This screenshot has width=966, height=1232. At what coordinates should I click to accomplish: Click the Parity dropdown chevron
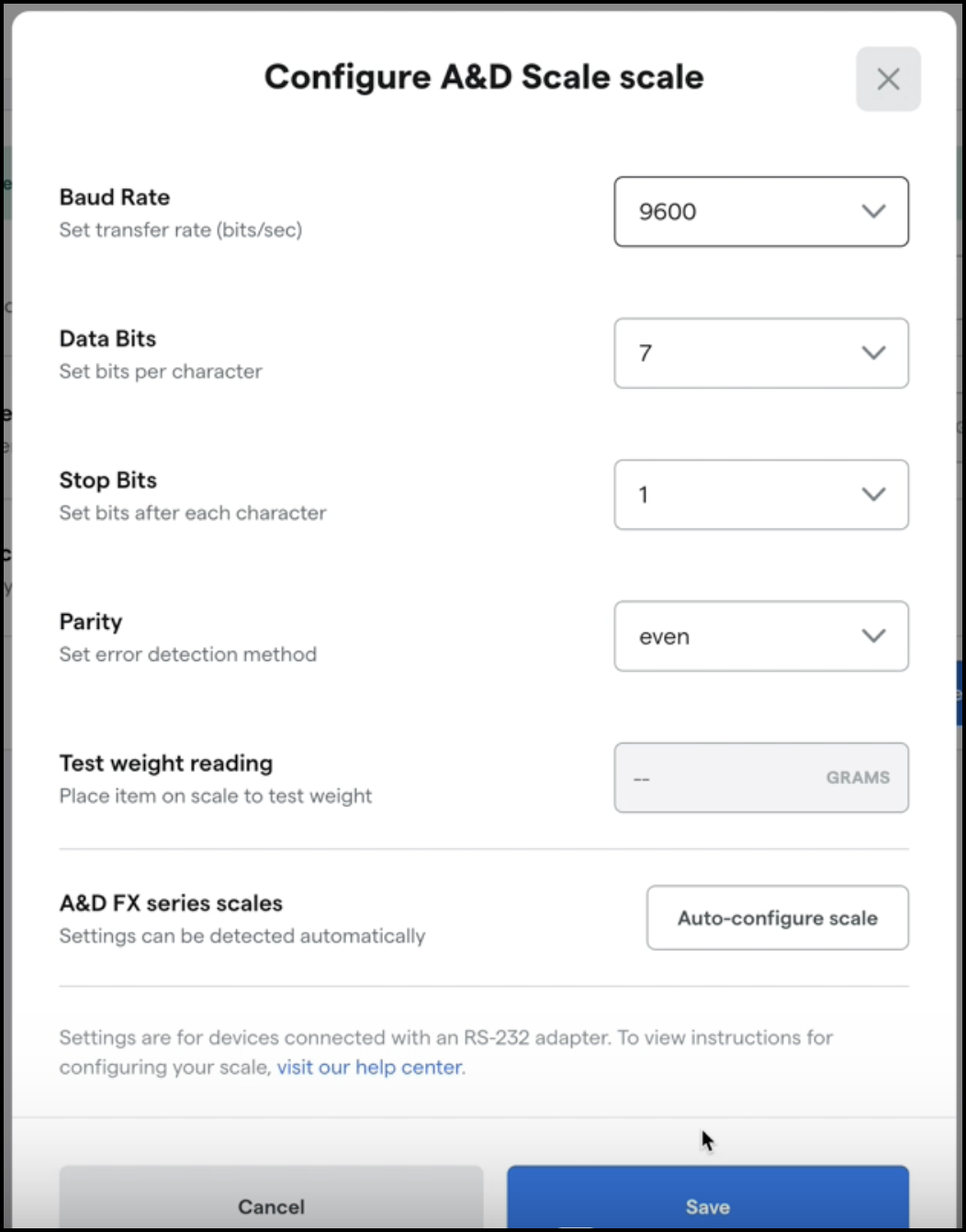click(873, 636)
